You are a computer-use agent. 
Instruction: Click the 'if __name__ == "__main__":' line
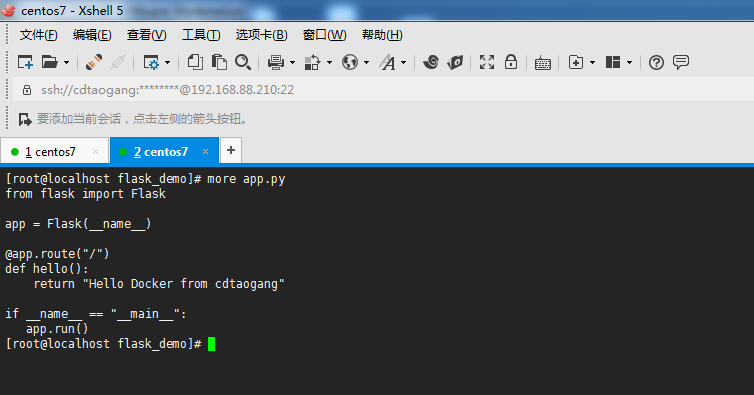[96, 314]
